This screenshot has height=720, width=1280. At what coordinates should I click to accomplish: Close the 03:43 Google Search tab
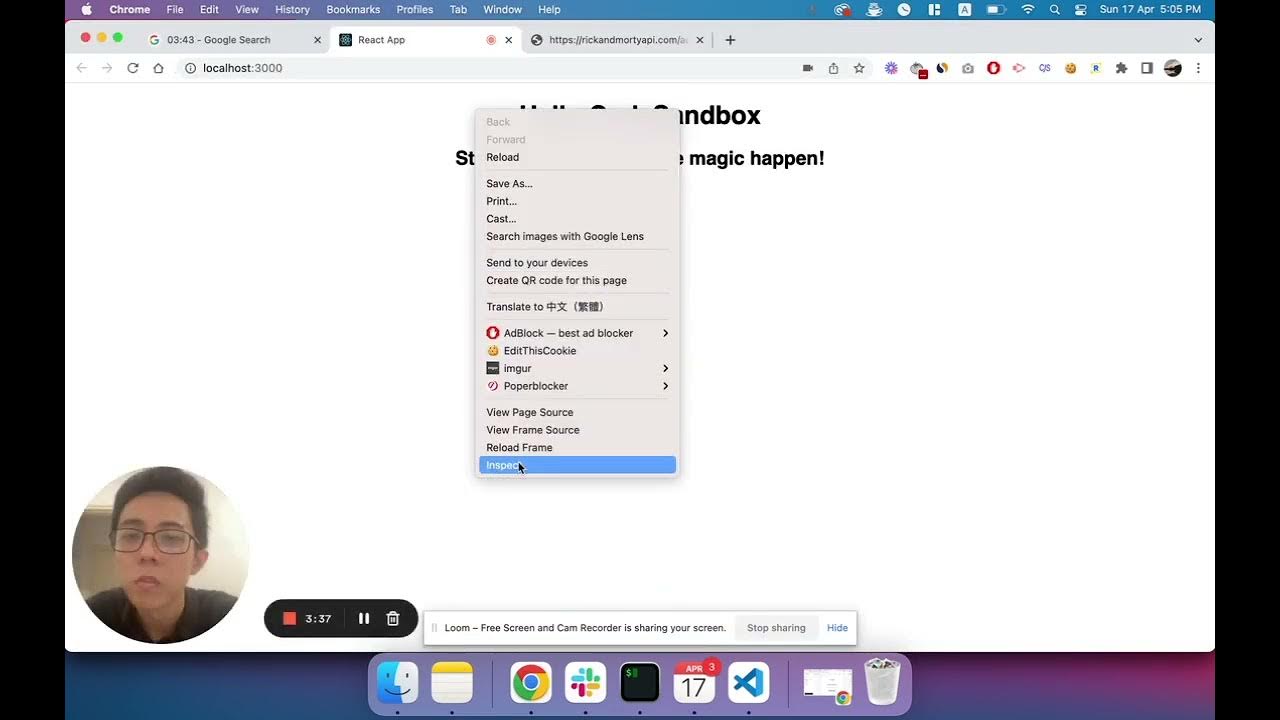pos(318,40)
